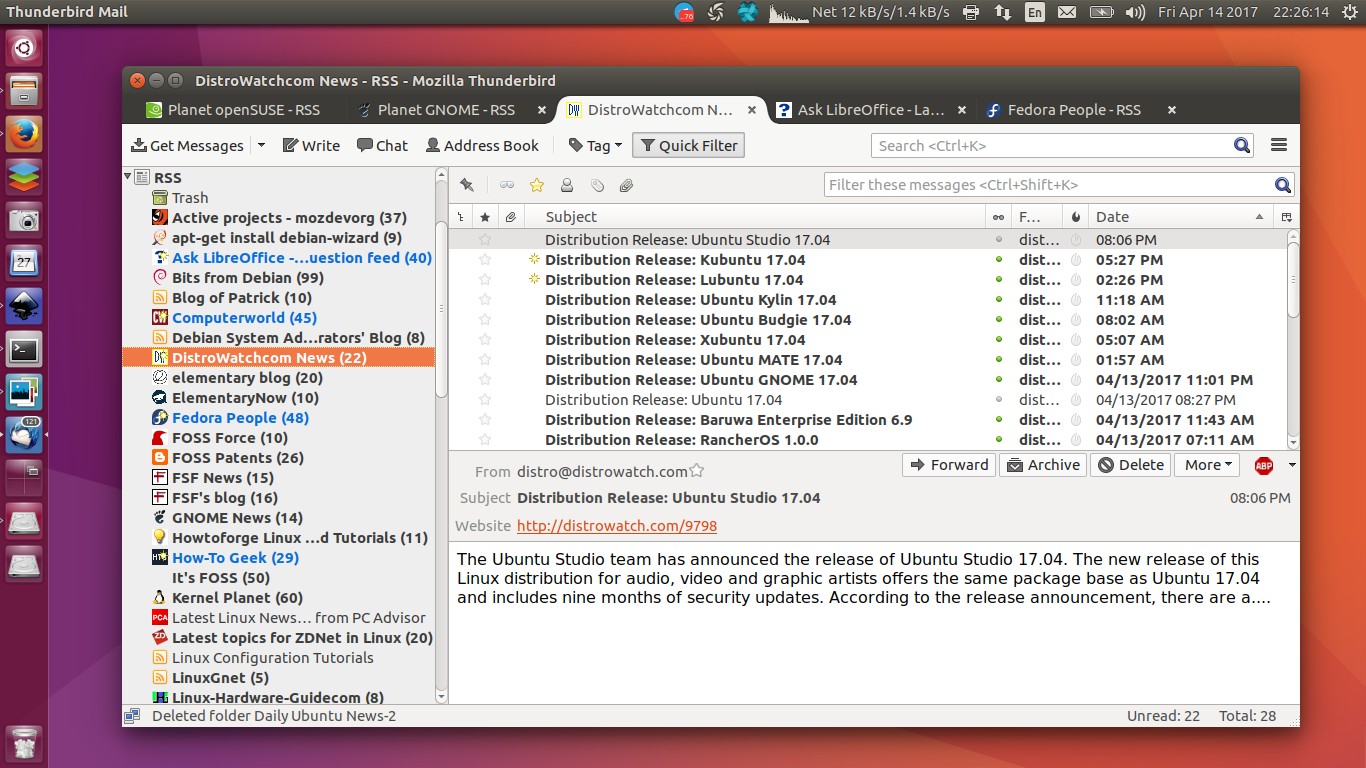Click the Forward button
Image resolution: width=1366 pixels, height=768 pixels.
(x=948, y=465)
